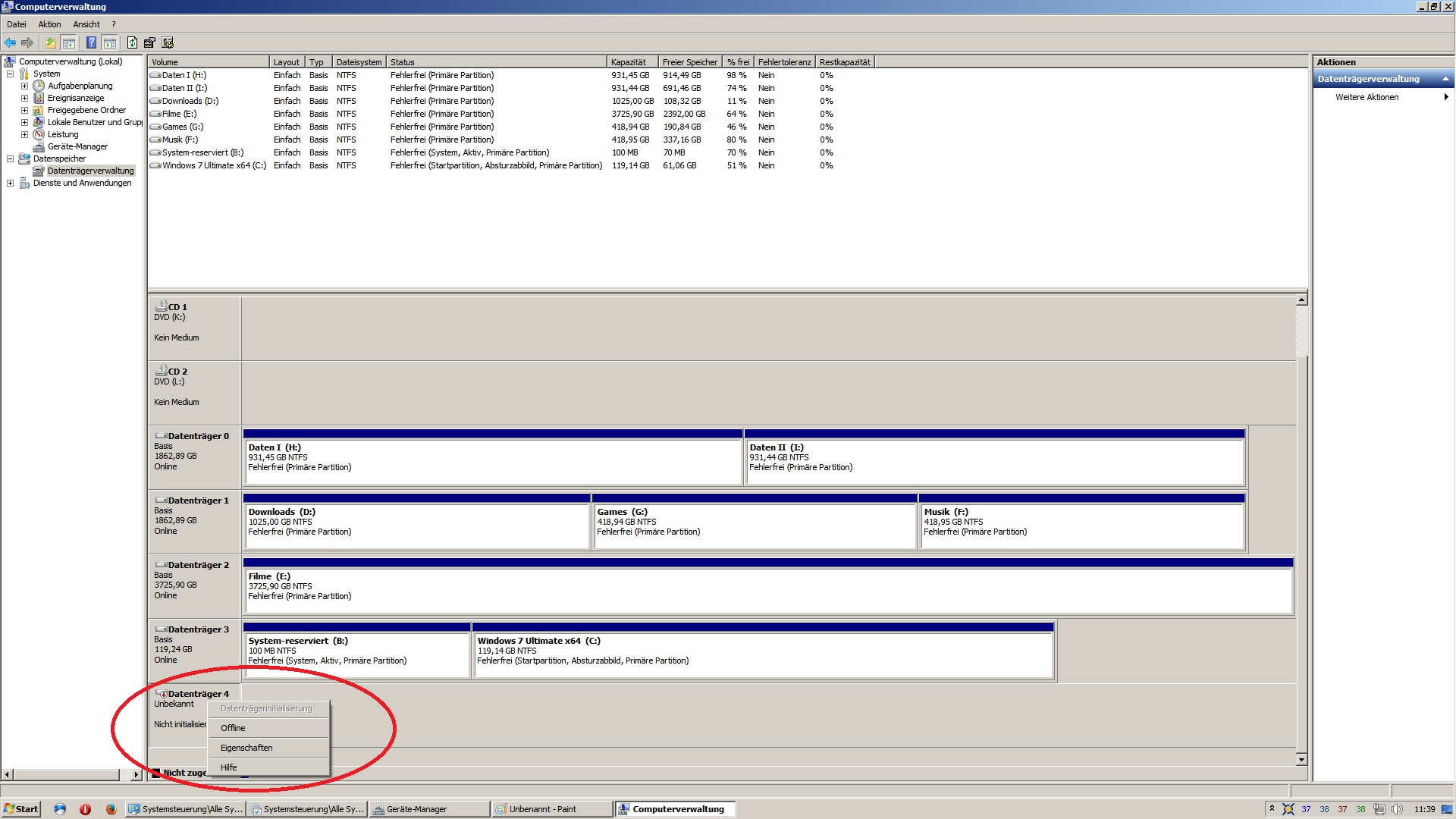Toggle the action pane show/hide toolbar icon

(x=110, y=43)
